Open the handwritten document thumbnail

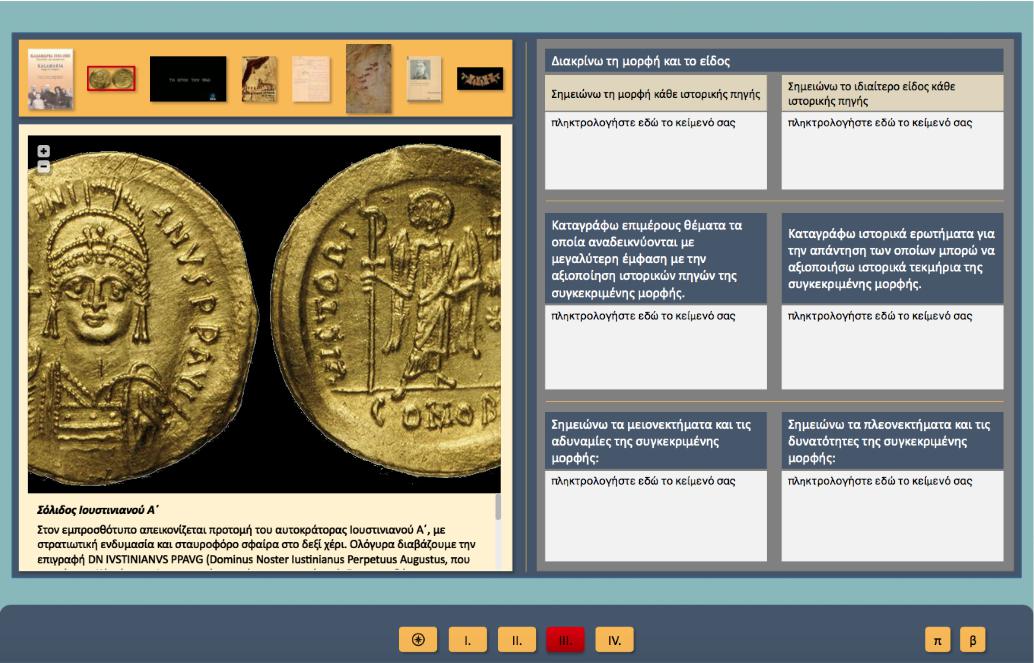point(311,79)
